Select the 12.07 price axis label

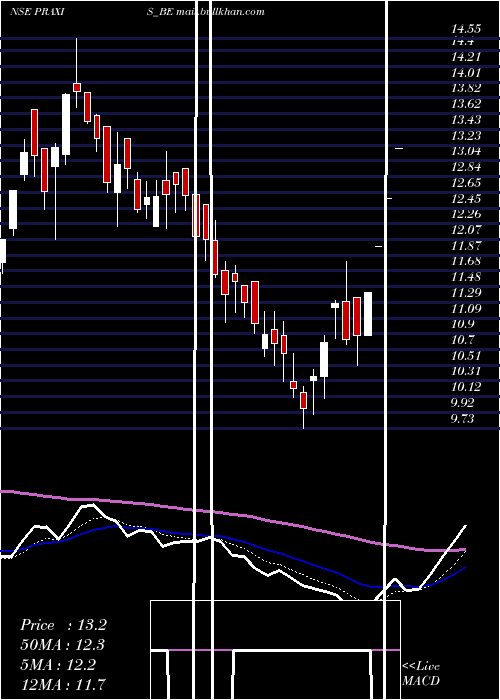(466, 230)
